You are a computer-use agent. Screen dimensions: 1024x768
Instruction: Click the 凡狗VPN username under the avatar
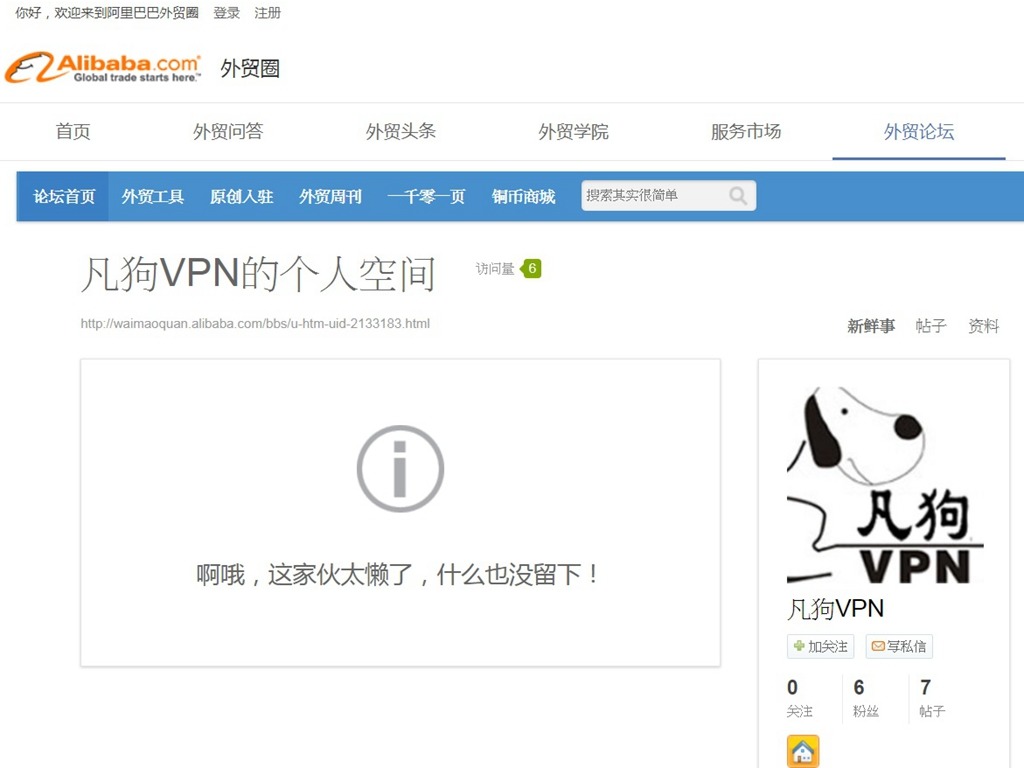coord(835,609)
